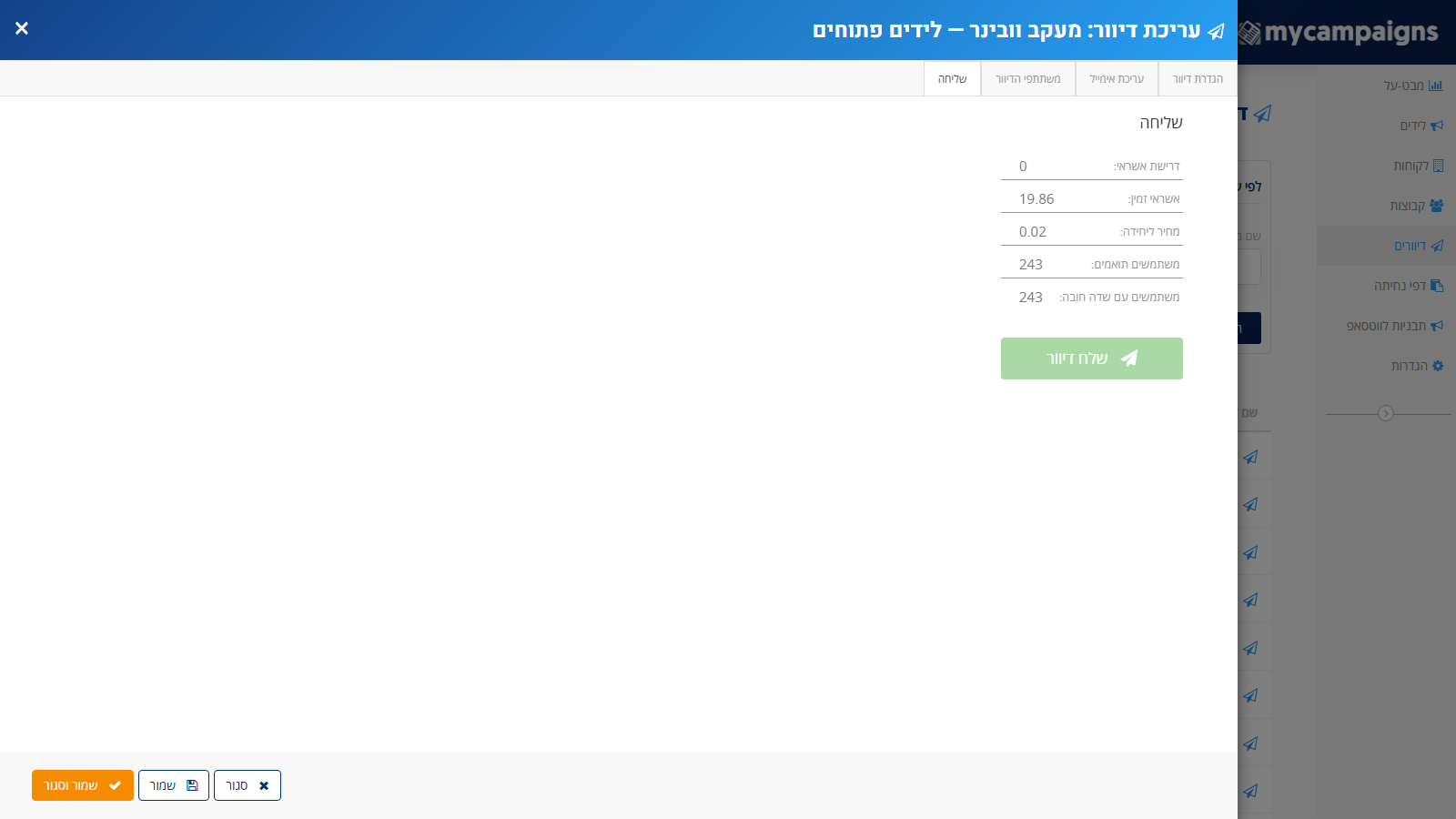
Task: Click the שליחה section heading
Action: [1161, 123]
